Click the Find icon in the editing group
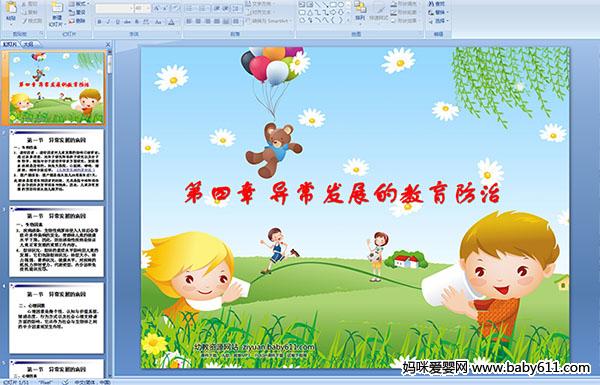 pos(437,4)
